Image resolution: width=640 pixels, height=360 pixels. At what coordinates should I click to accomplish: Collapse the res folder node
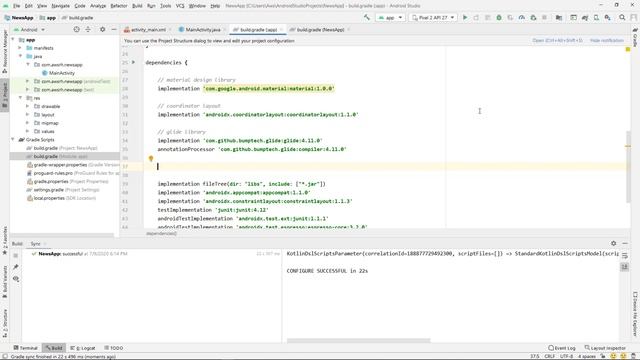tap(20, 98)
